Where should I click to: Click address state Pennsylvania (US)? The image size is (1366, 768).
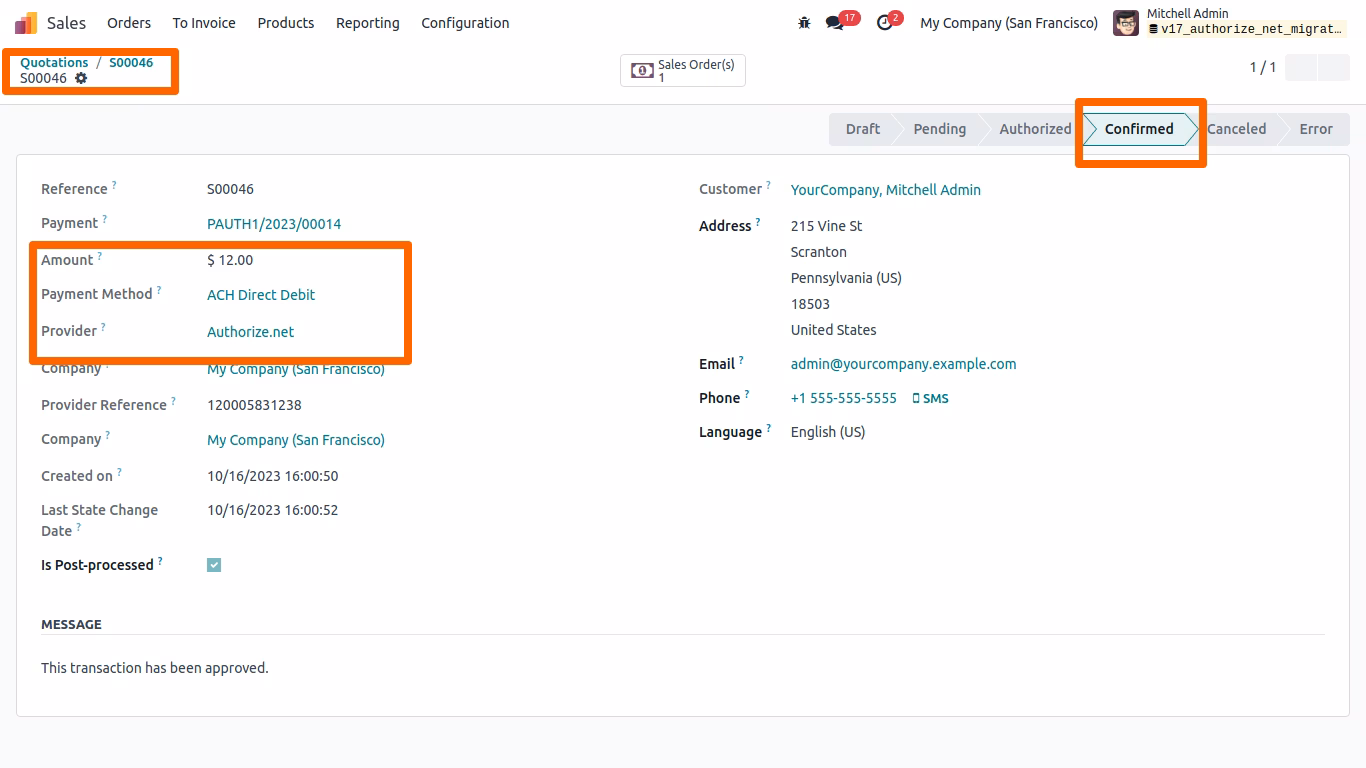coord(846,278)
